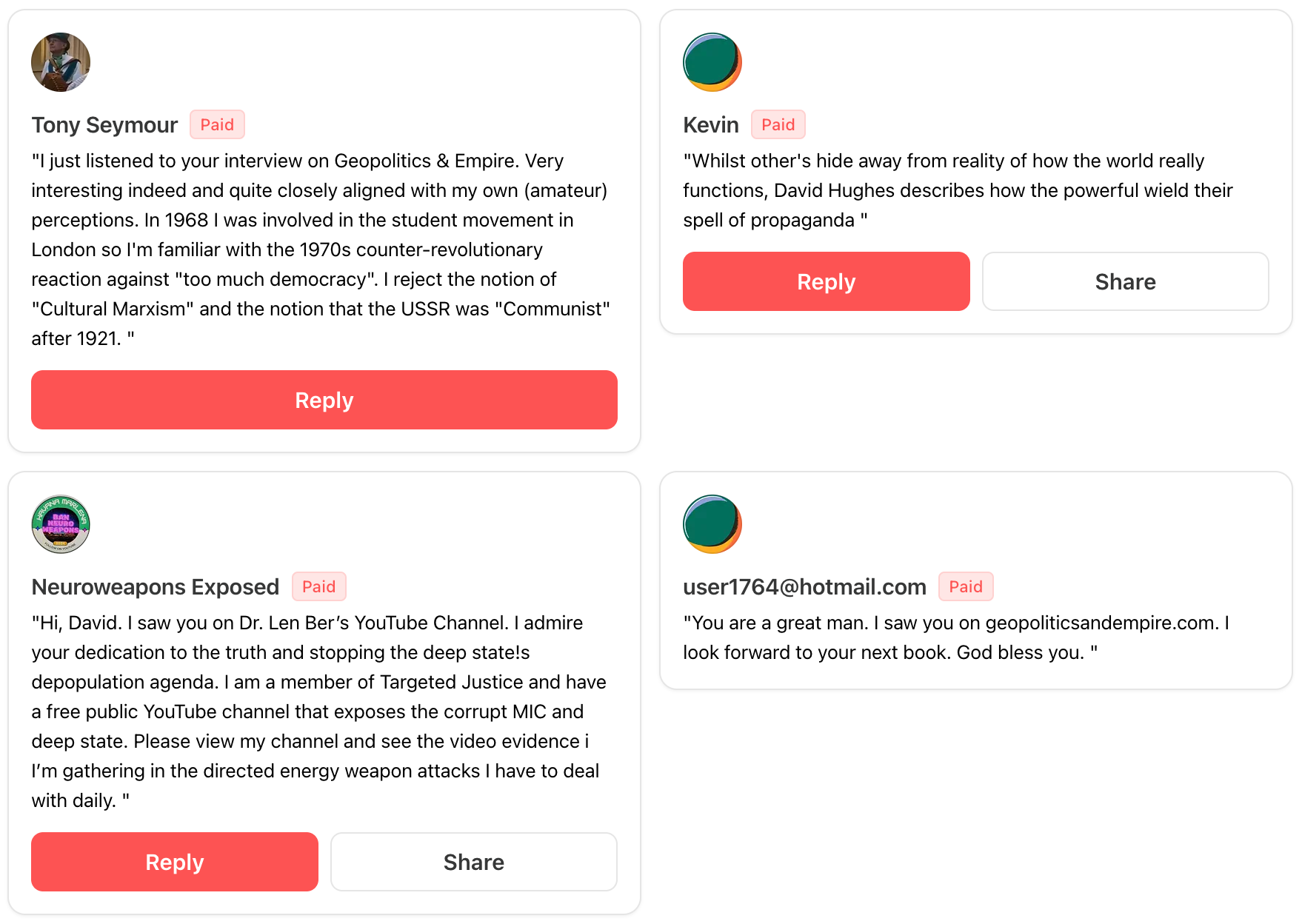The width and height of the screenshot is (1302, 924).
Task: Click Kevin's green circle avatar
Action: [712, 62]
